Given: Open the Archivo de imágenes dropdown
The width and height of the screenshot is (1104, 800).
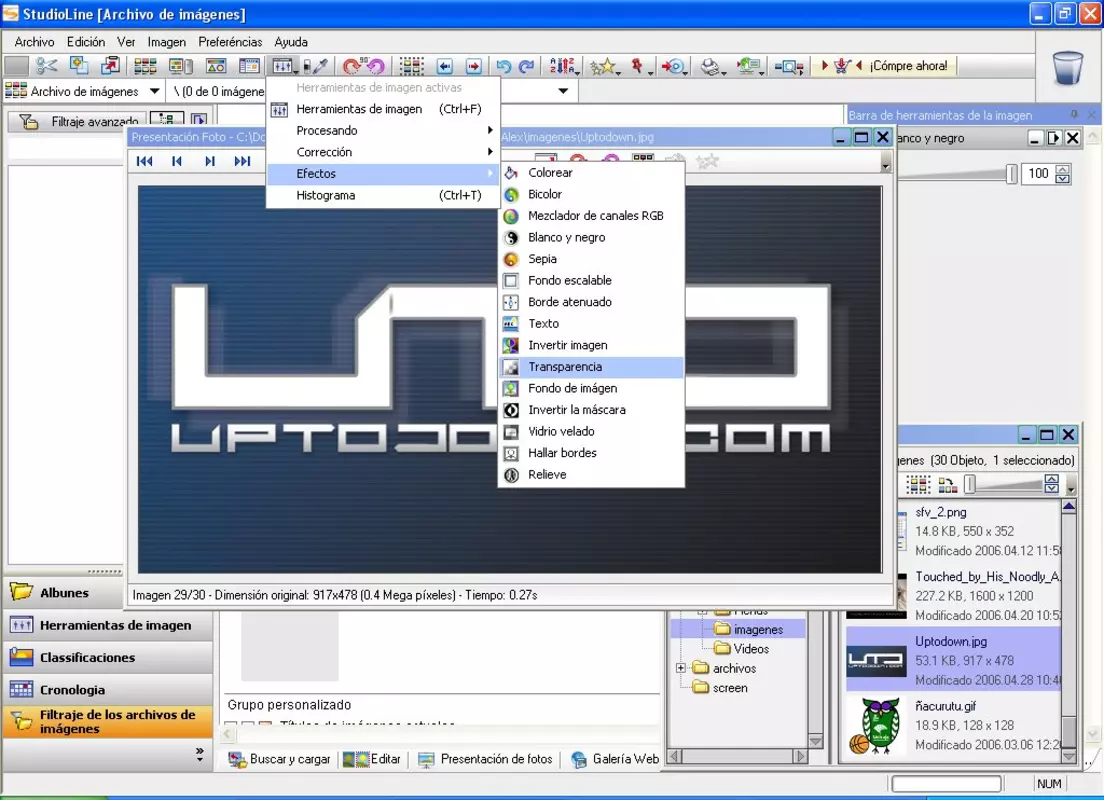Looking at the screenshot, I should [x=154, y=92].
